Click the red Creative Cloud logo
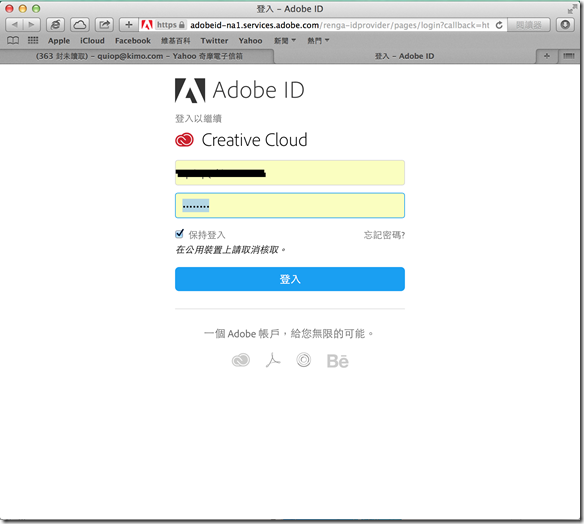Screen dimensions: 584x524 click(184, 140)
